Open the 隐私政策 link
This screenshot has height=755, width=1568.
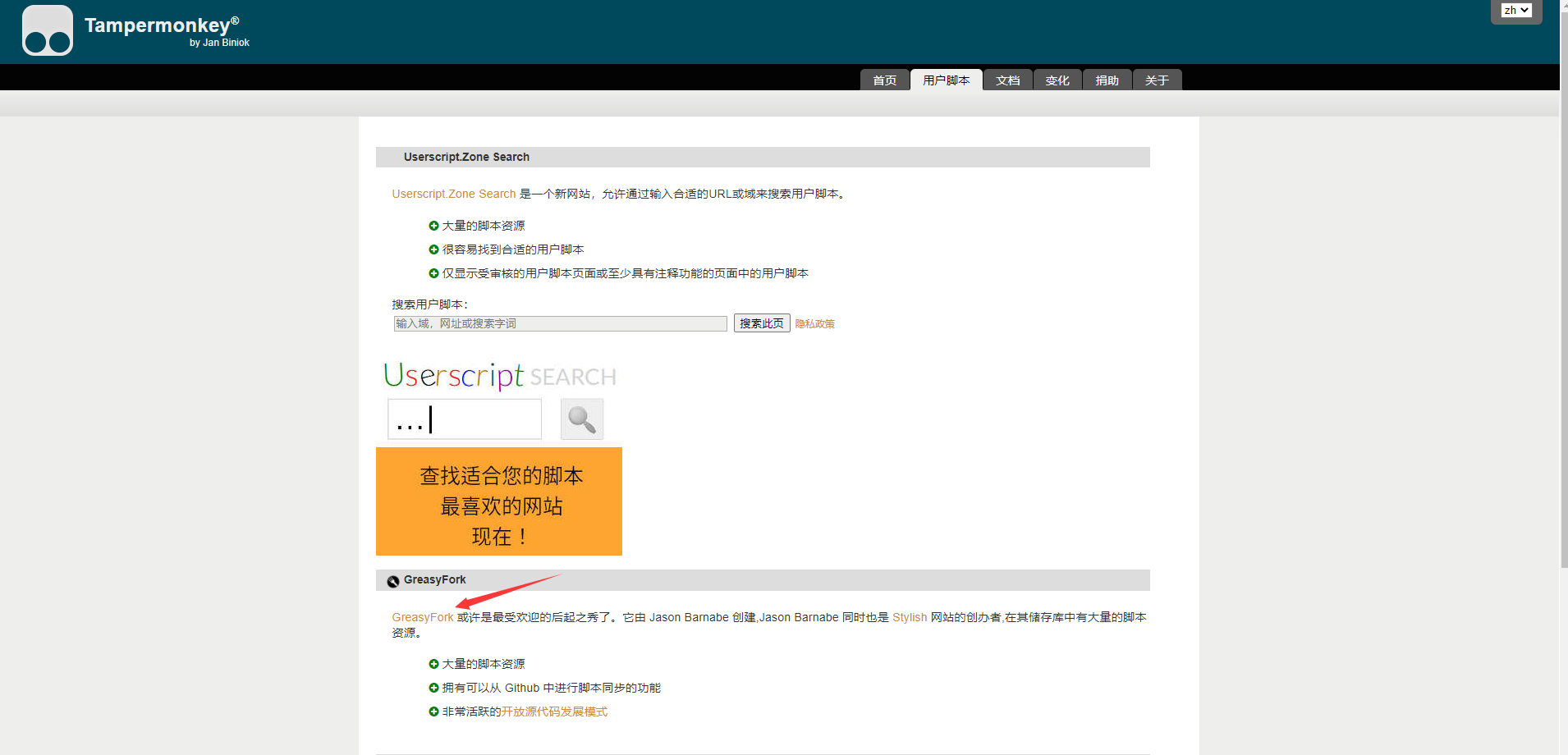[x=815, y=324]
